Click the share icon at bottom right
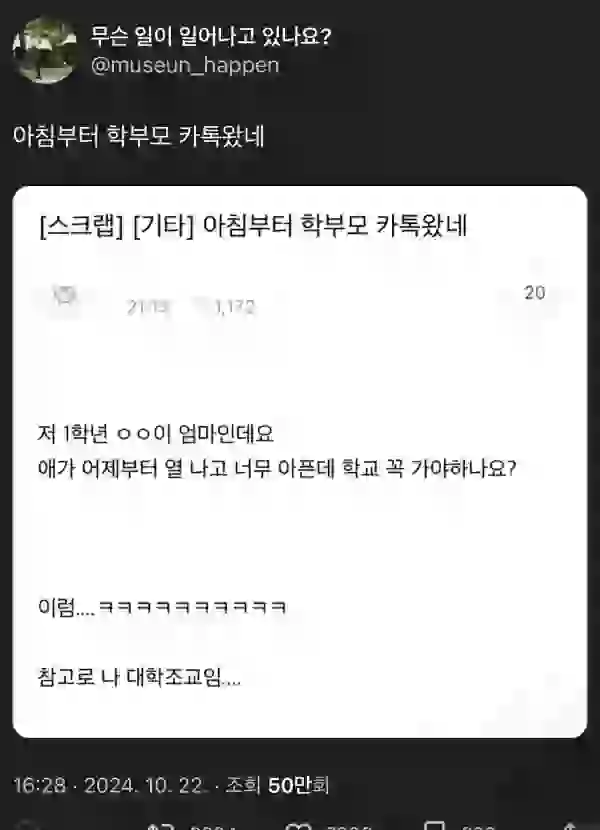This screenshot has height=830, width=600. pos(571,826)
